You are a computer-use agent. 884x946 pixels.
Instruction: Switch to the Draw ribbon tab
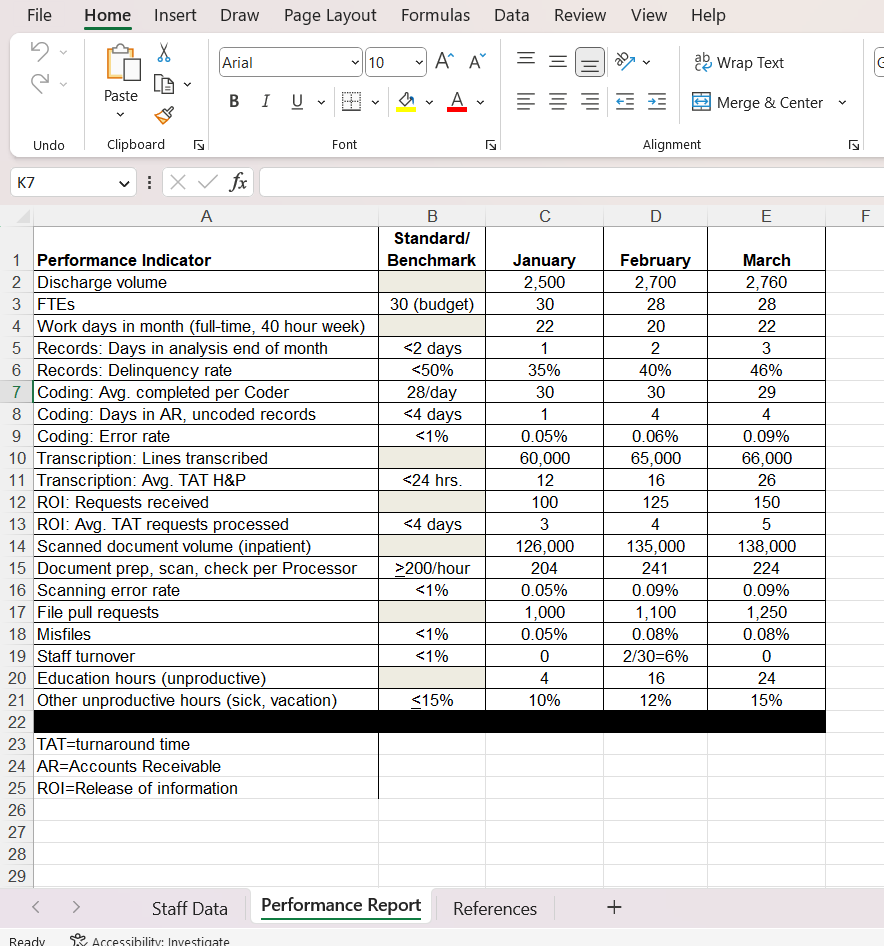coord(240,15)
